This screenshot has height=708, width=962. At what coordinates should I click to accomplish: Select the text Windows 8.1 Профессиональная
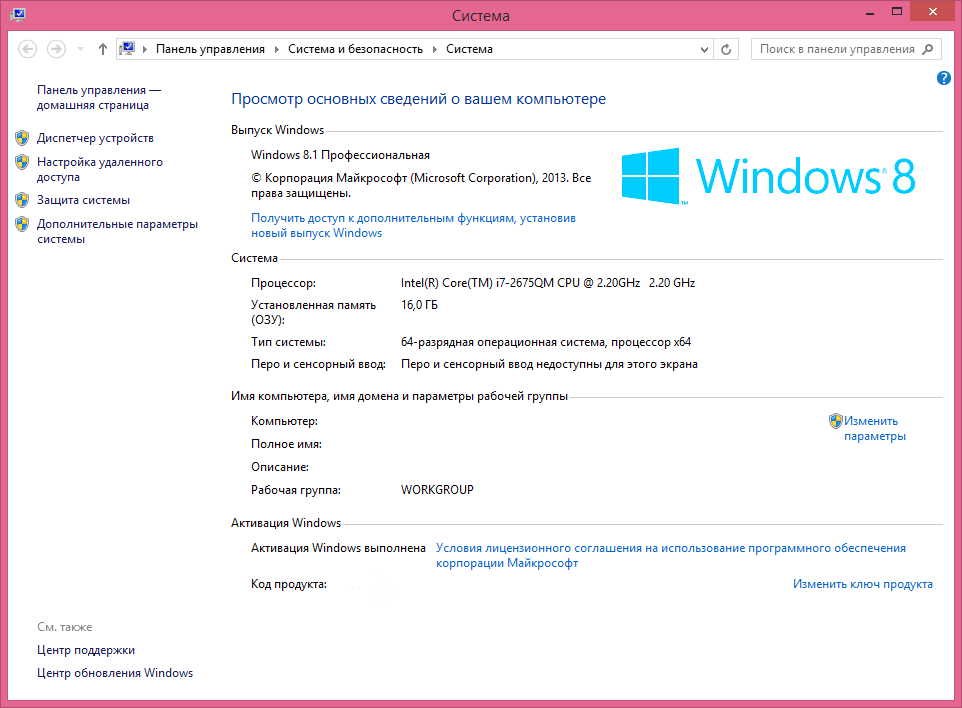341,155
